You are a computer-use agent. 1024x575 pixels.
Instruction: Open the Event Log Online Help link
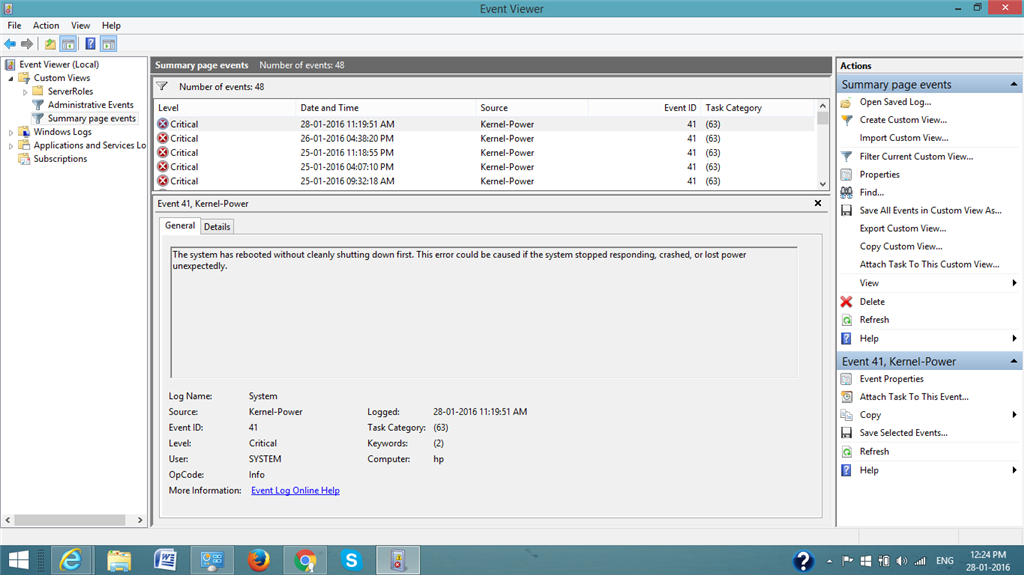click(x=295, y=491)
